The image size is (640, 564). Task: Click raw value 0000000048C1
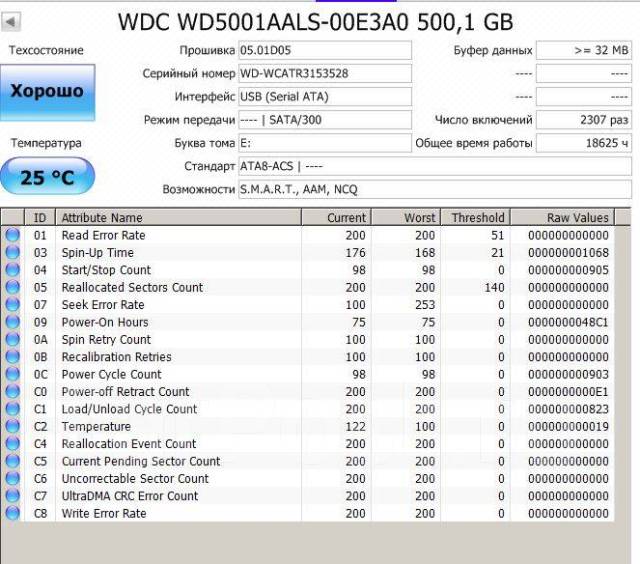click(568, 322)
